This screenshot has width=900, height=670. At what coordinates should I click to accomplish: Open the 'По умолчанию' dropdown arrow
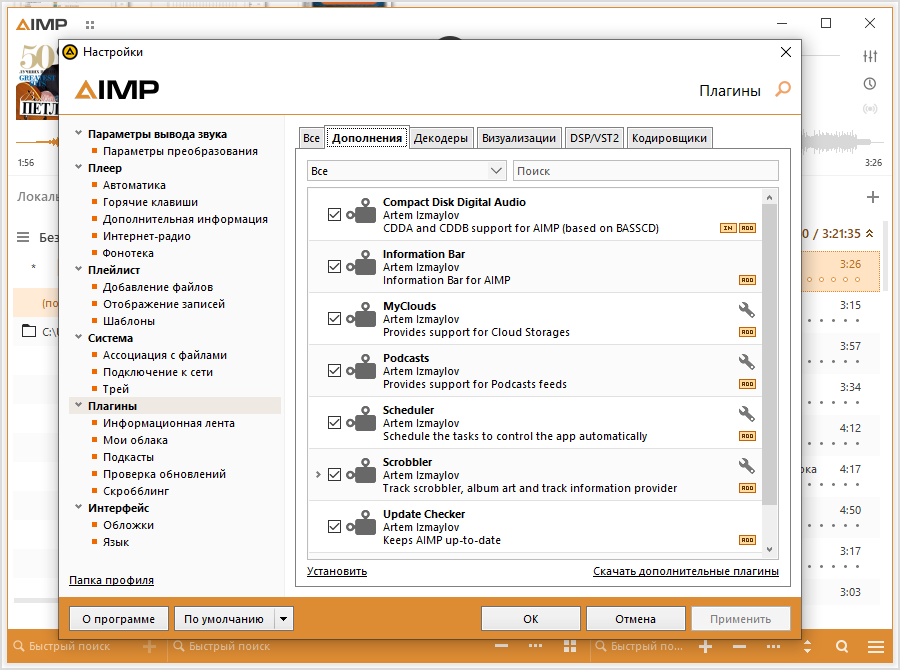[284, 619]
